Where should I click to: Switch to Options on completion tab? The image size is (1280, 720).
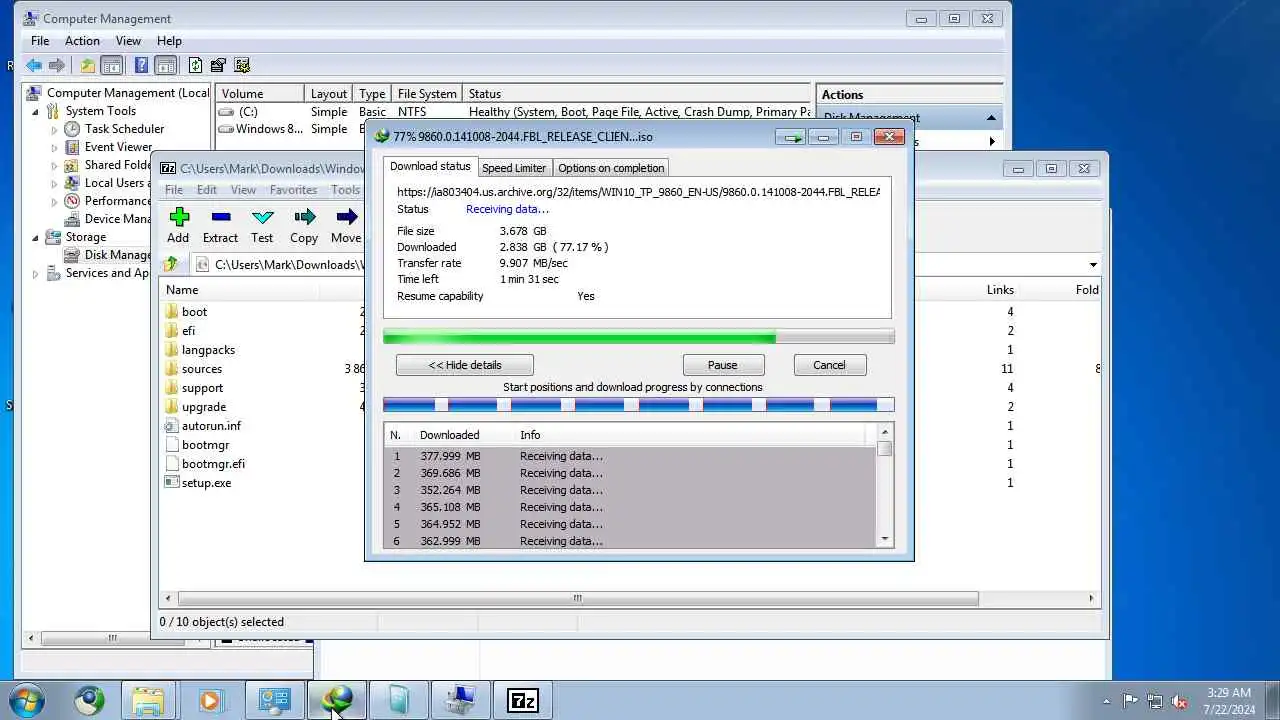(x=611, y=168)
